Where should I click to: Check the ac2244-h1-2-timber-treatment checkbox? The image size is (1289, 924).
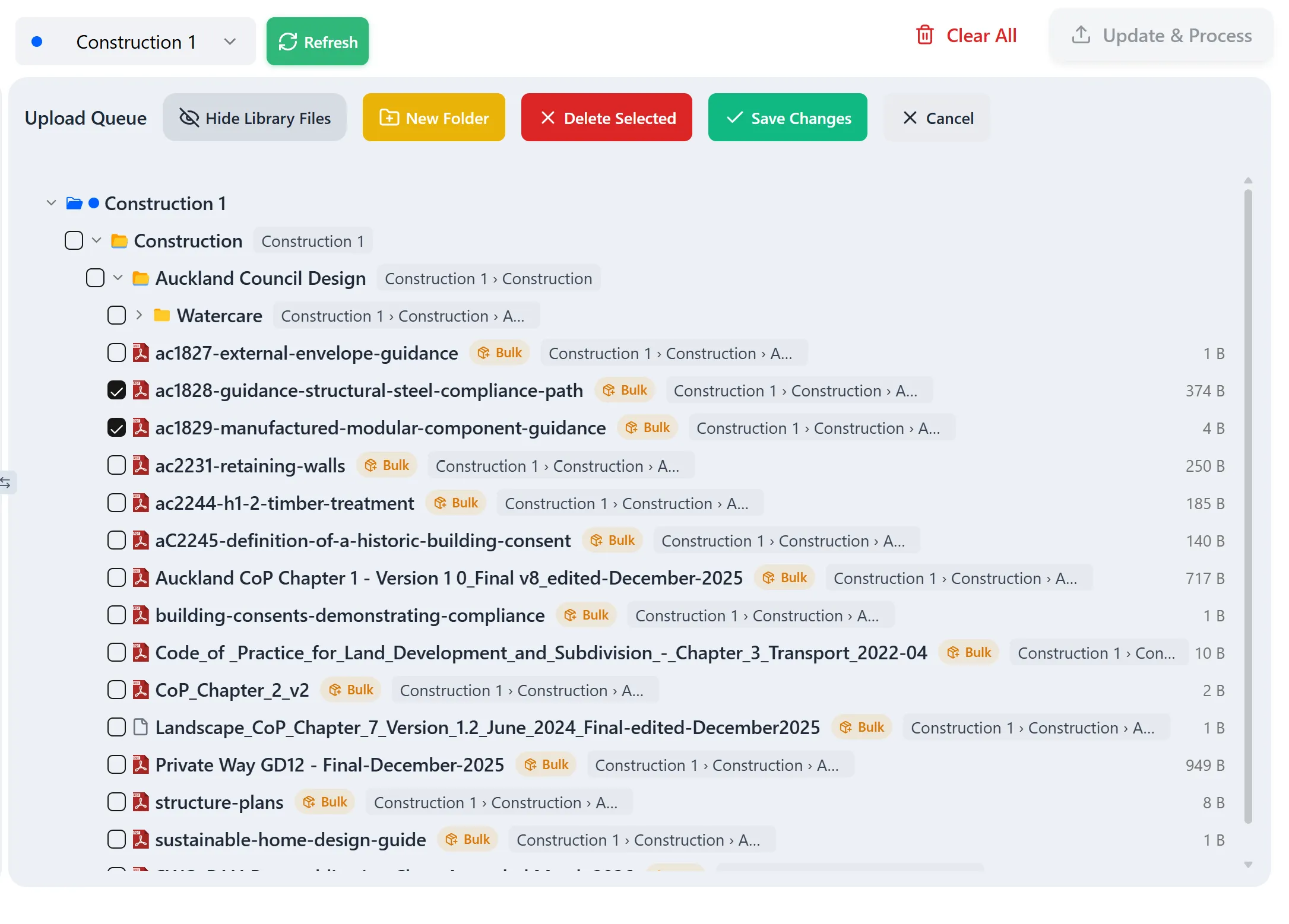click(116, 503)
